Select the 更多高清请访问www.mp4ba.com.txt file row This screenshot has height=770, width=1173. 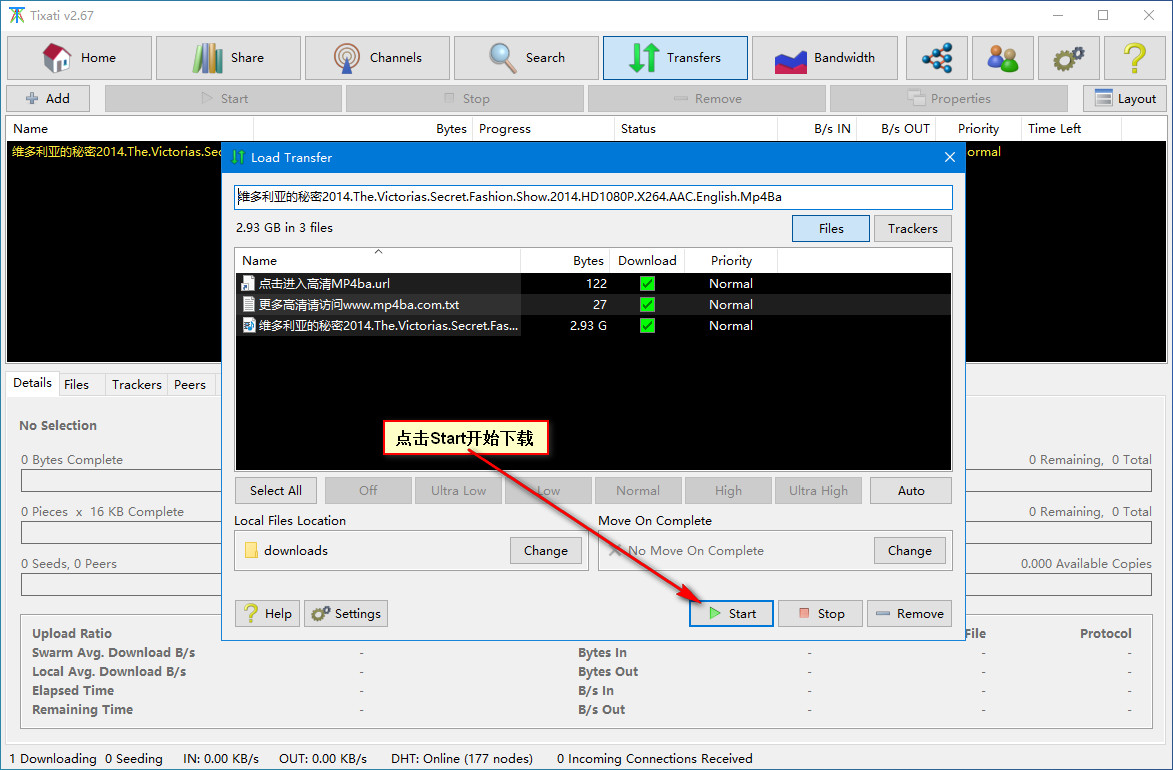click(x=593, y=305)
